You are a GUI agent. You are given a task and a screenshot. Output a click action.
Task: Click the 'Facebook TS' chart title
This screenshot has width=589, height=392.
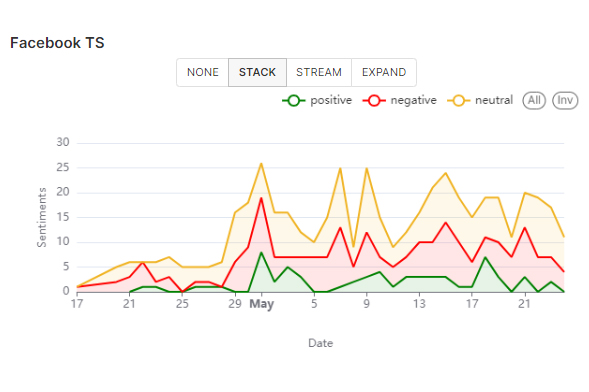pos(57,43)
